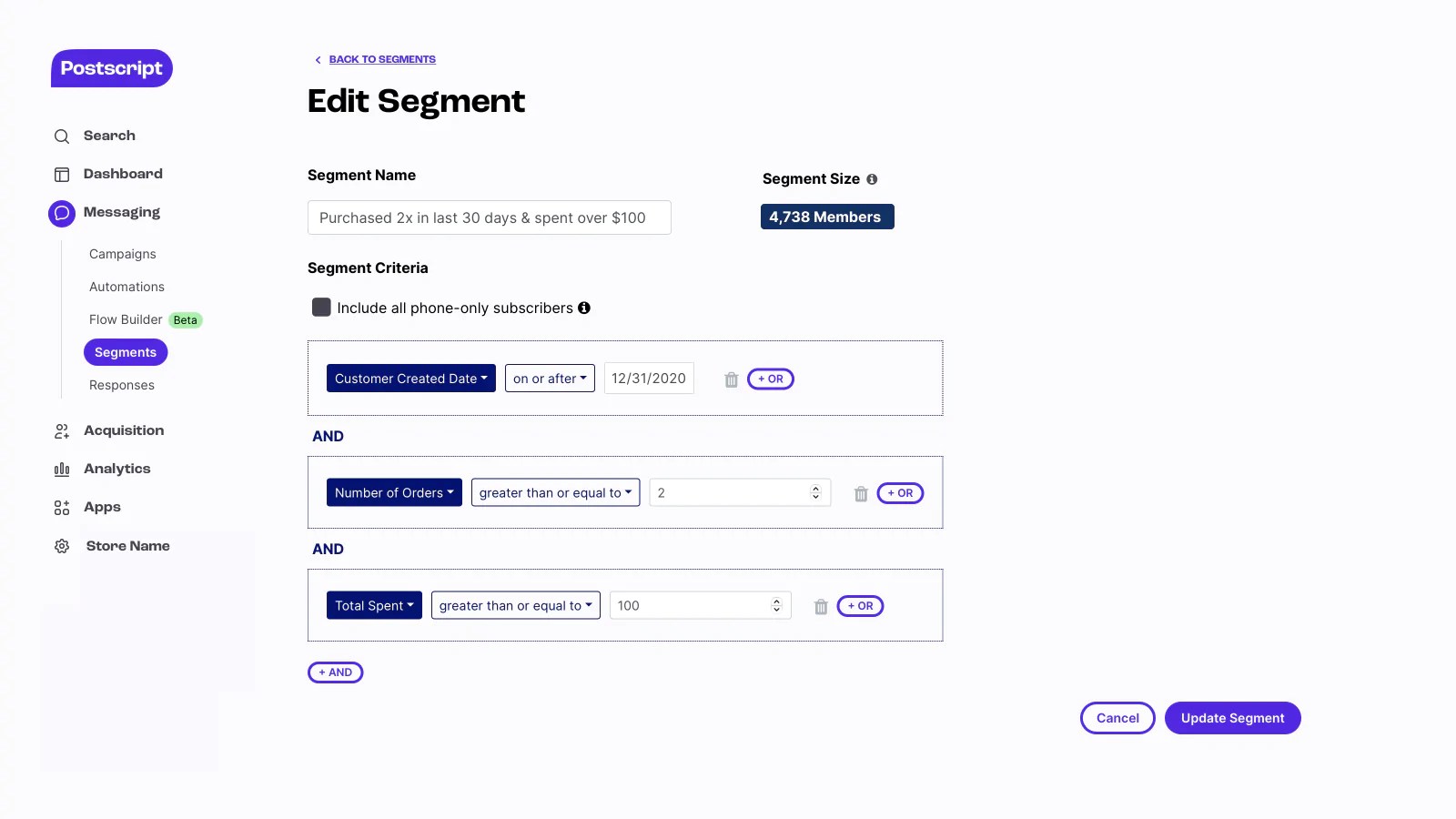1456x819 pixels.
Task: Delete the Customer Created Date criterion using trash icon
Action: coord(731,379)
